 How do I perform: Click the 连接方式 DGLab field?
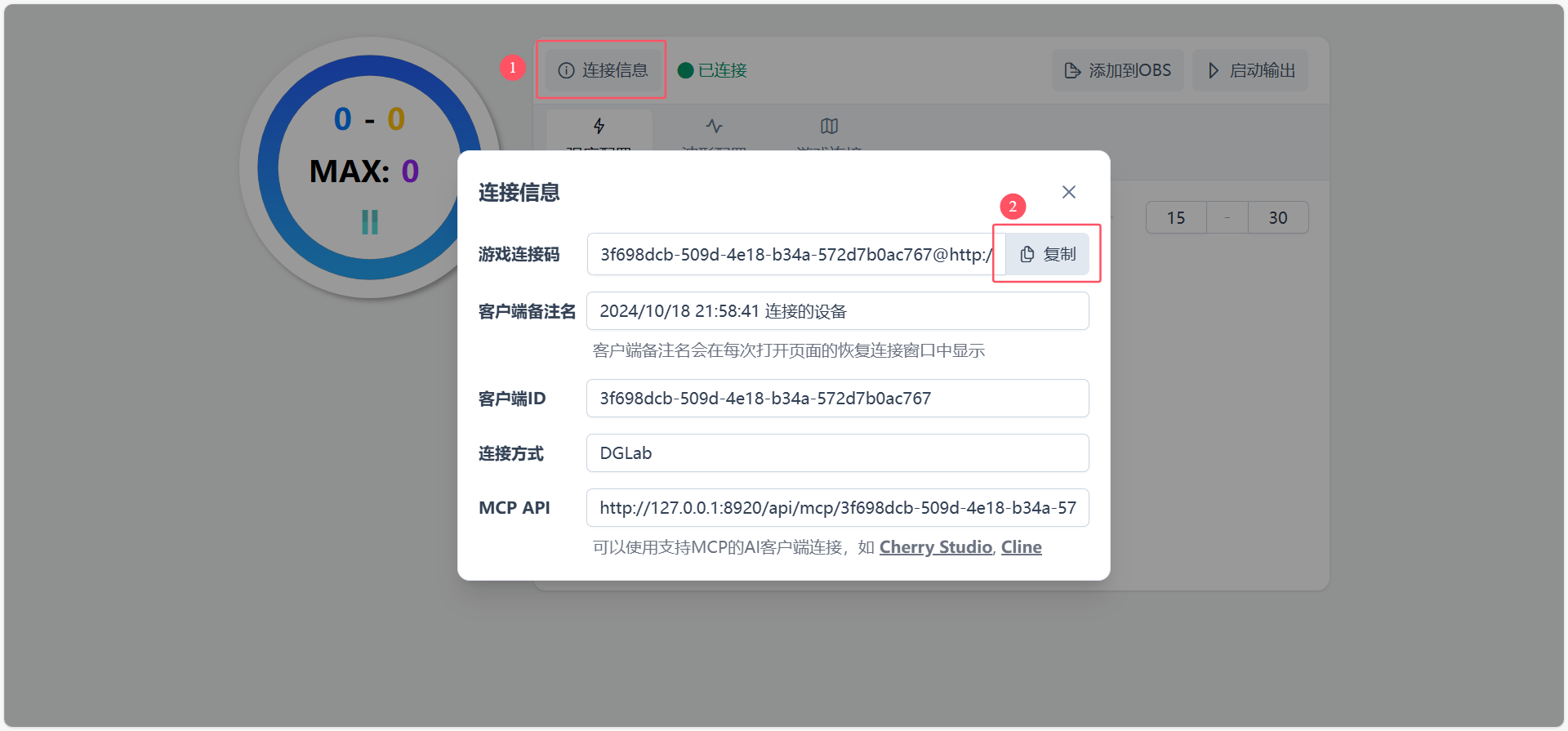838,453
